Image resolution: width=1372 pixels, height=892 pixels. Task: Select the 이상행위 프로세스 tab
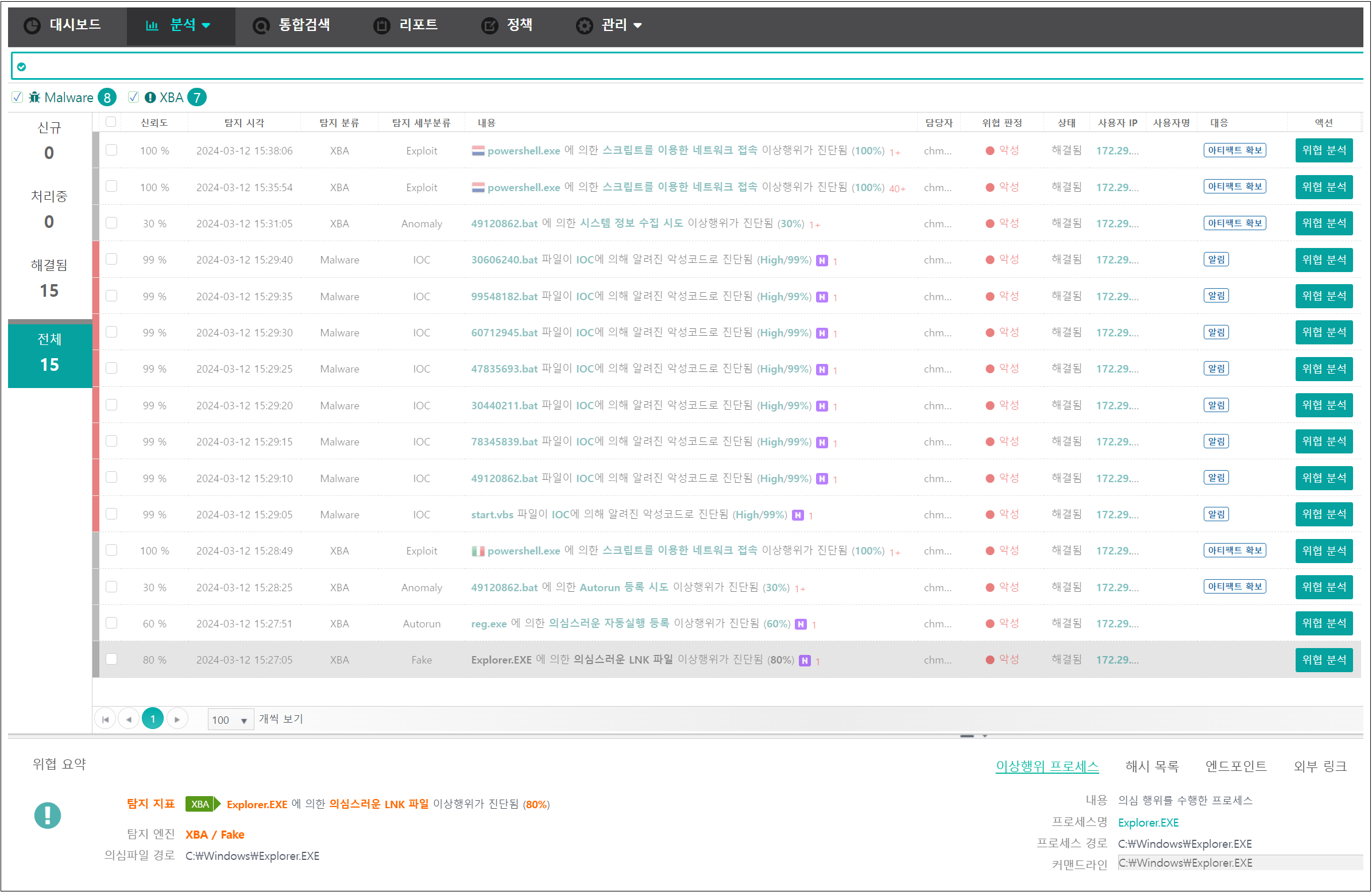coord(1048,766)
